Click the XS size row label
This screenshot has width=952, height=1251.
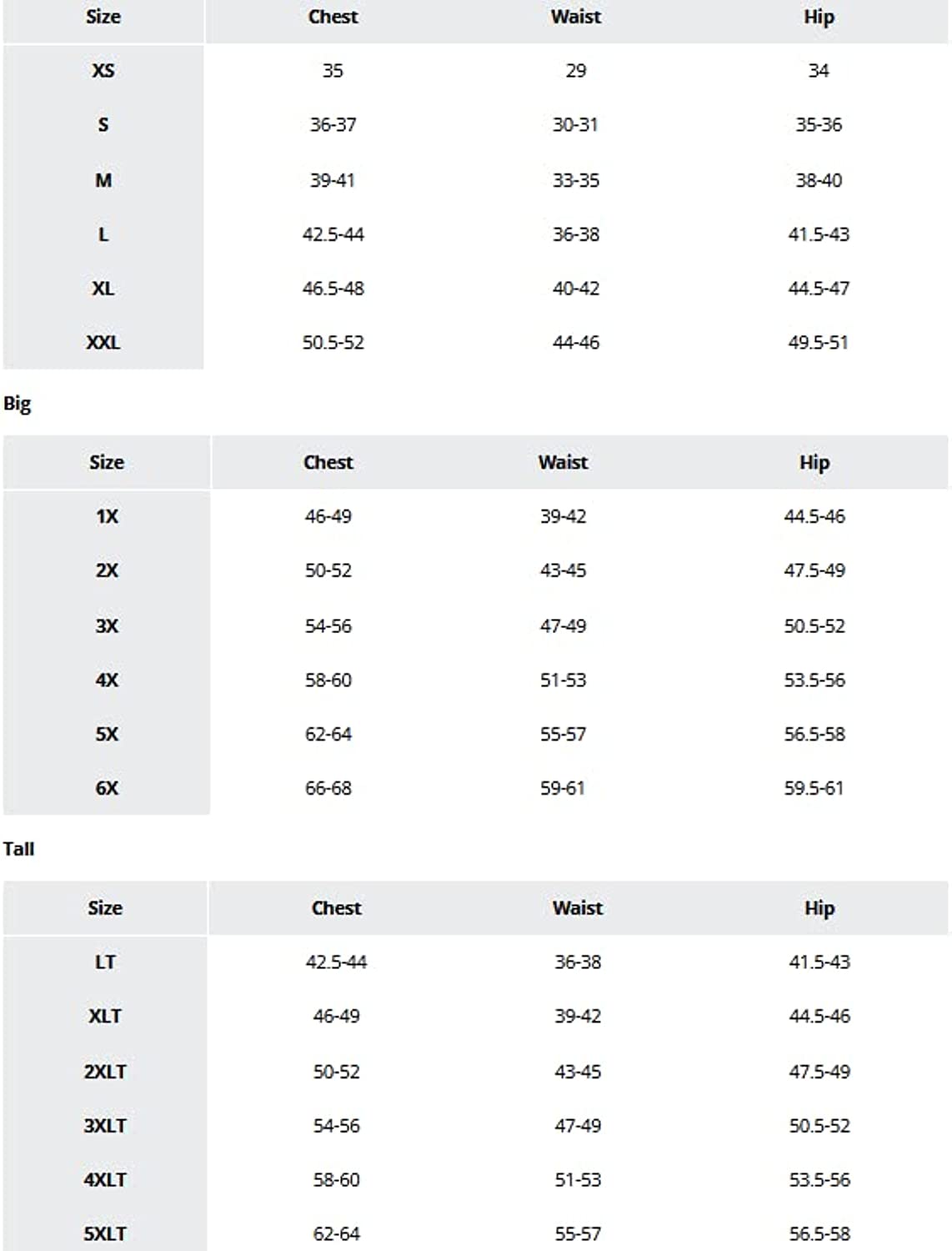coord(103,71)
